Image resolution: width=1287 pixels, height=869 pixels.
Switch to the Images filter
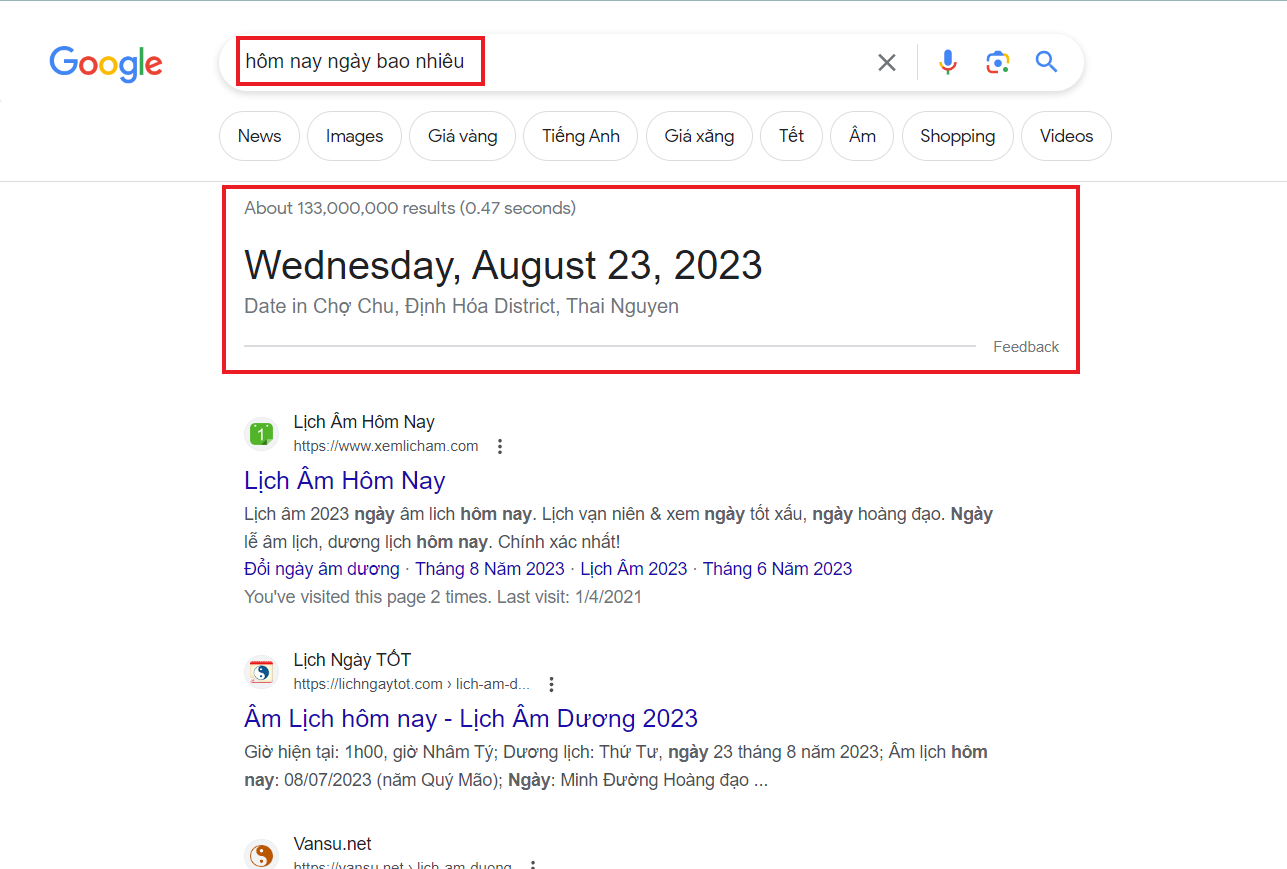(x=354, y=136)
